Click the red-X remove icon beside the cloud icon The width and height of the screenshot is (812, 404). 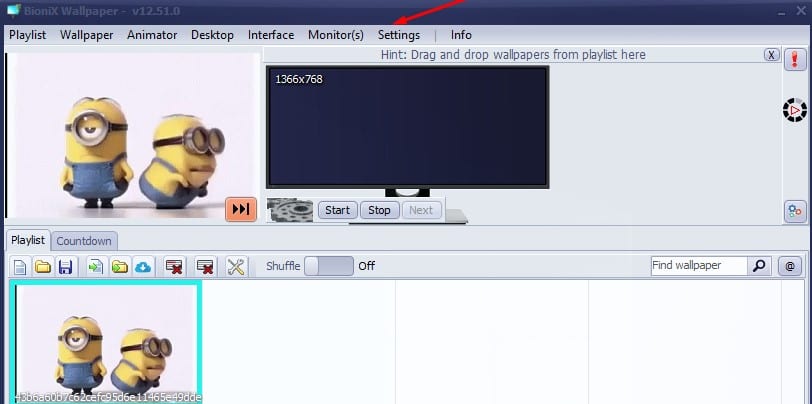[174, 267]
